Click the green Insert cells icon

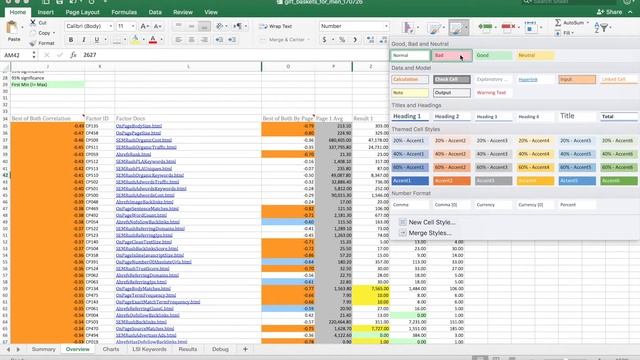coord(485,27)
